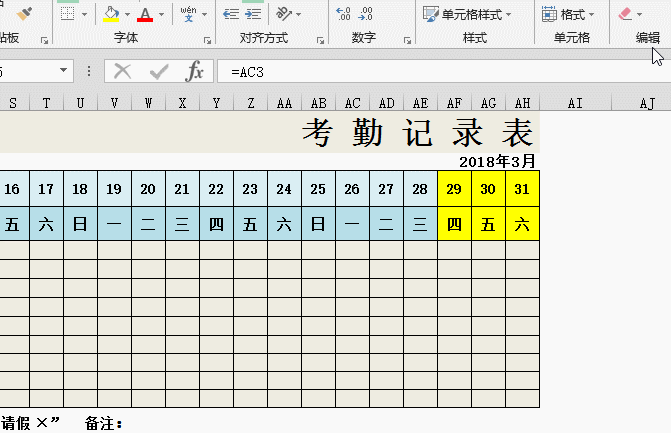Click the text orientation icon
This screenshot has width=671, height=433.
click(283, 14)
